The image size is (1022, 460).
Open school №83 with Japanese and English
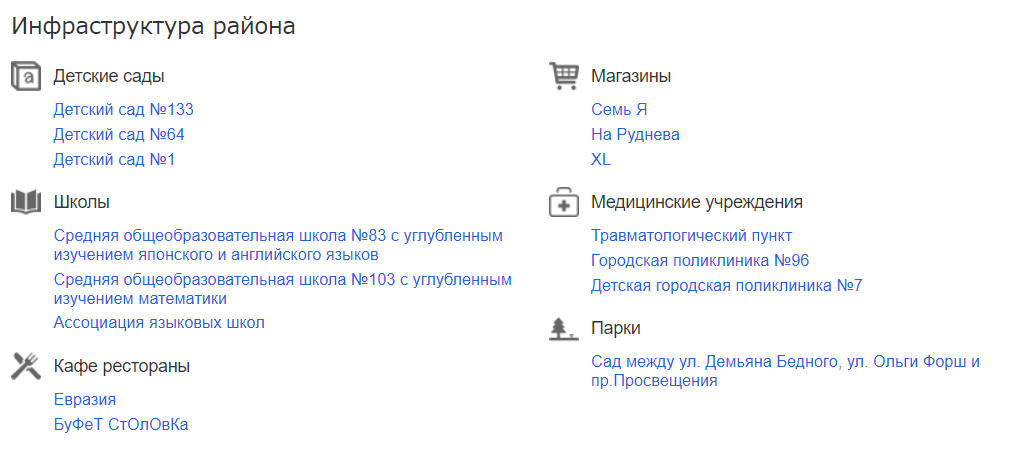coord(277,236)
